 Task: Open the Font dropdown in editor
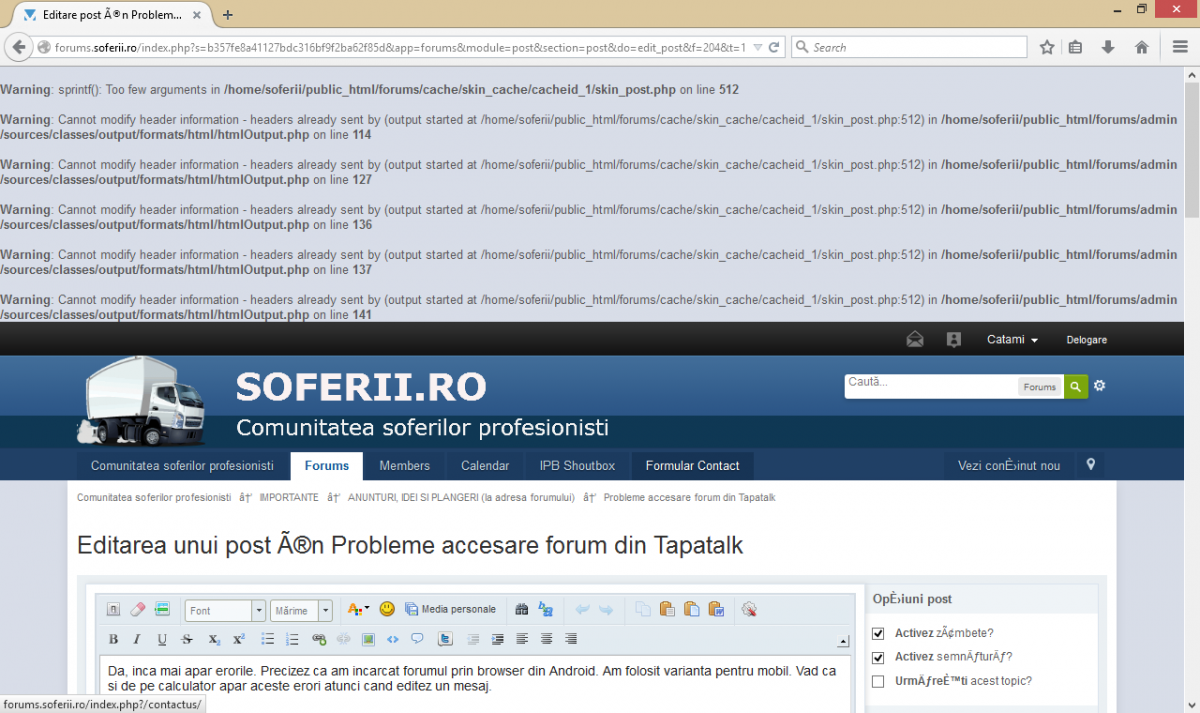pyautogui.click(x=225, y=610)
